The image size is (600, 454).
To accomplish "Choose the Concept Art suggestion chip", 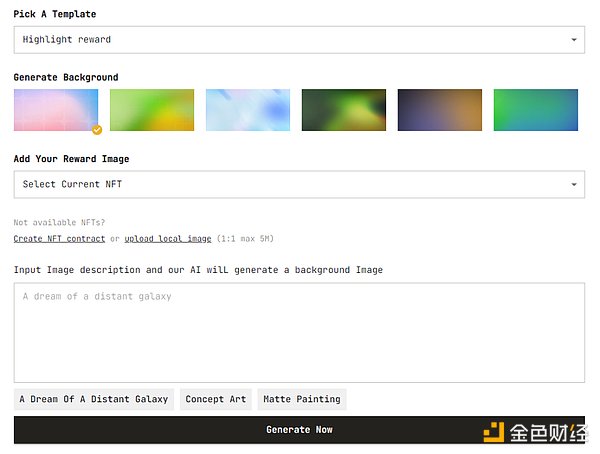I will click(216, 399).
